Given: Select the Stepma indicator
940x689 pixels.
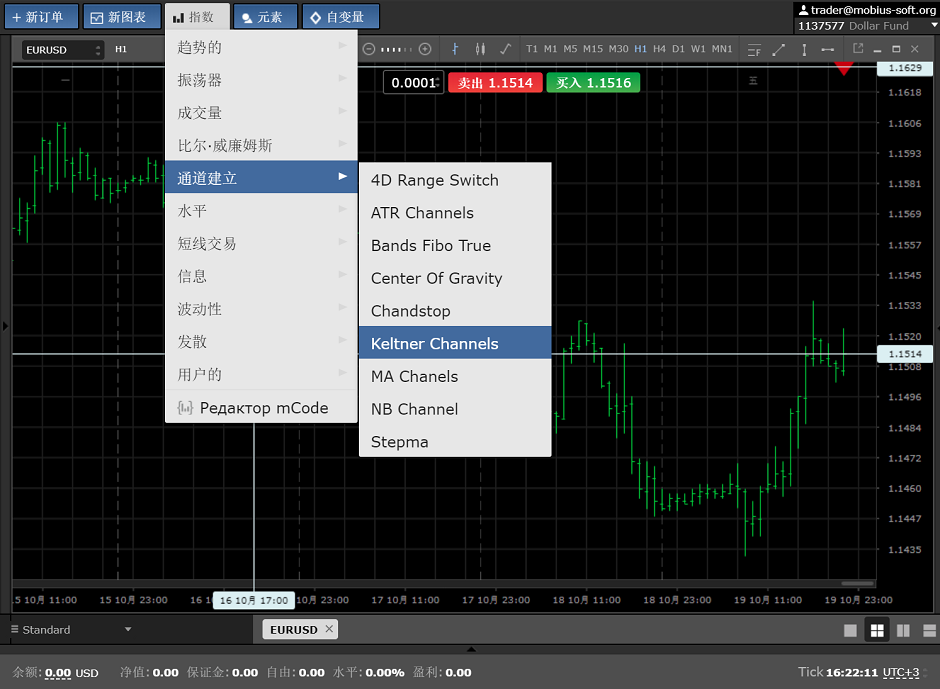Looking at the screenshot, I should tap(455, 441).
